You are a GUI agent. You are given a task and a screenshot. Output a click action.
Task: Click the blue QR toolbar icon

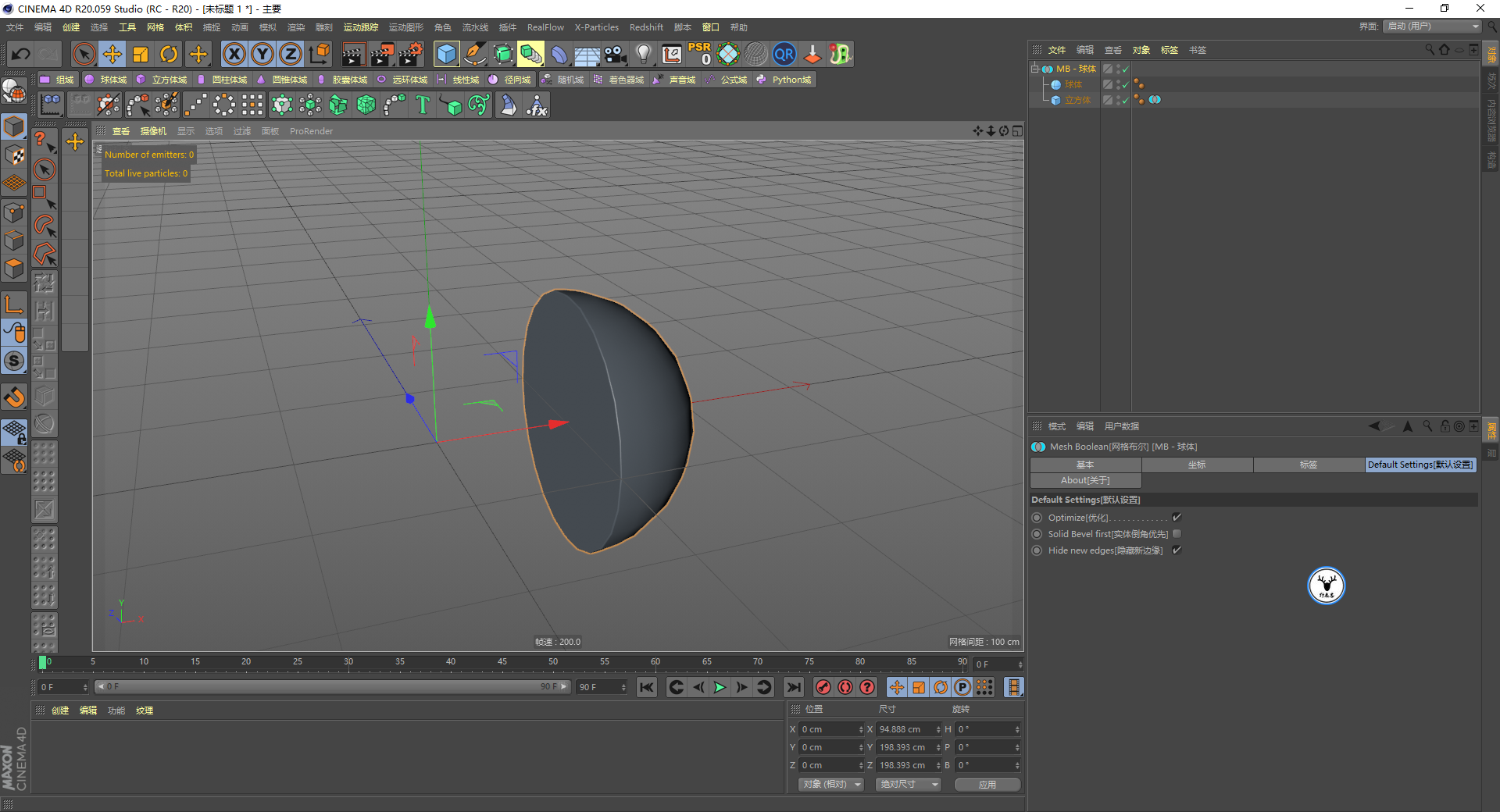pyautogui.click(x=784, y=54)
